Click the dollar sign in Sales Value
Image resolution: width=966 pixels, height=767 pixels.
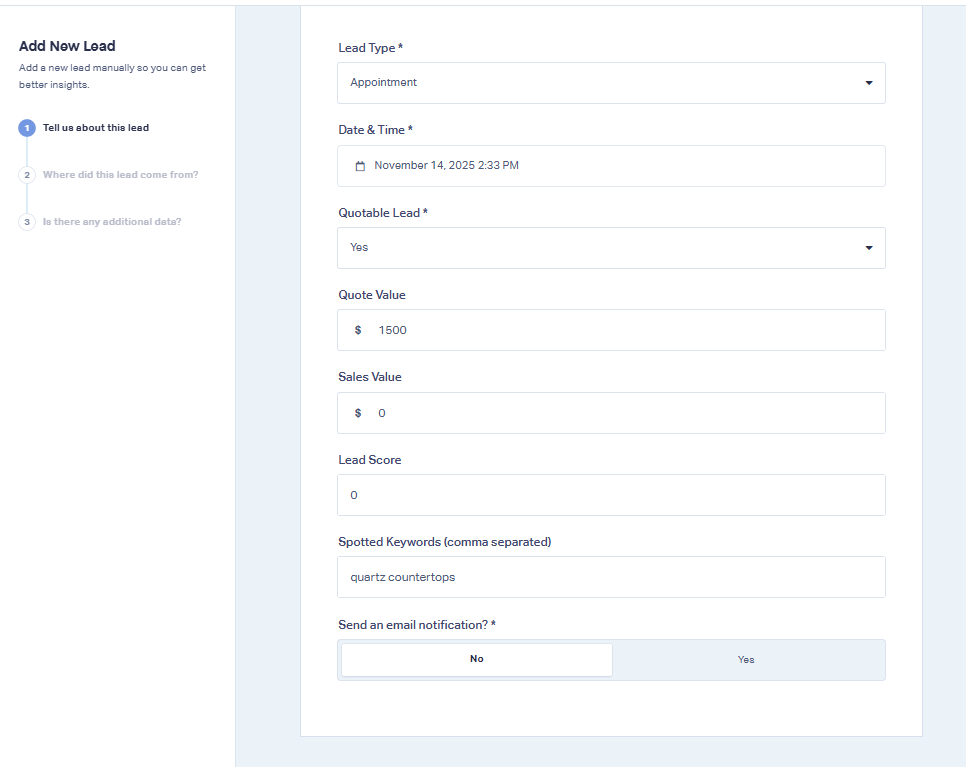[x=358, y=413]
